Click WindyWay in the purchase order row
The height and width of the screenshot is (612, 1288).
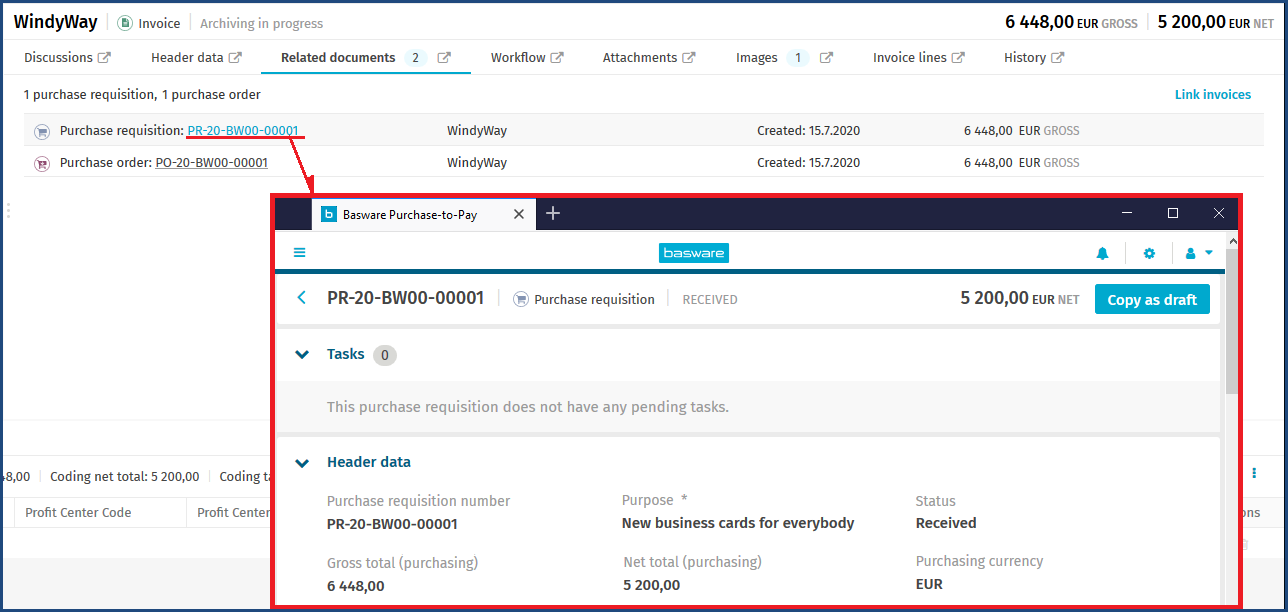coord(477,163)
